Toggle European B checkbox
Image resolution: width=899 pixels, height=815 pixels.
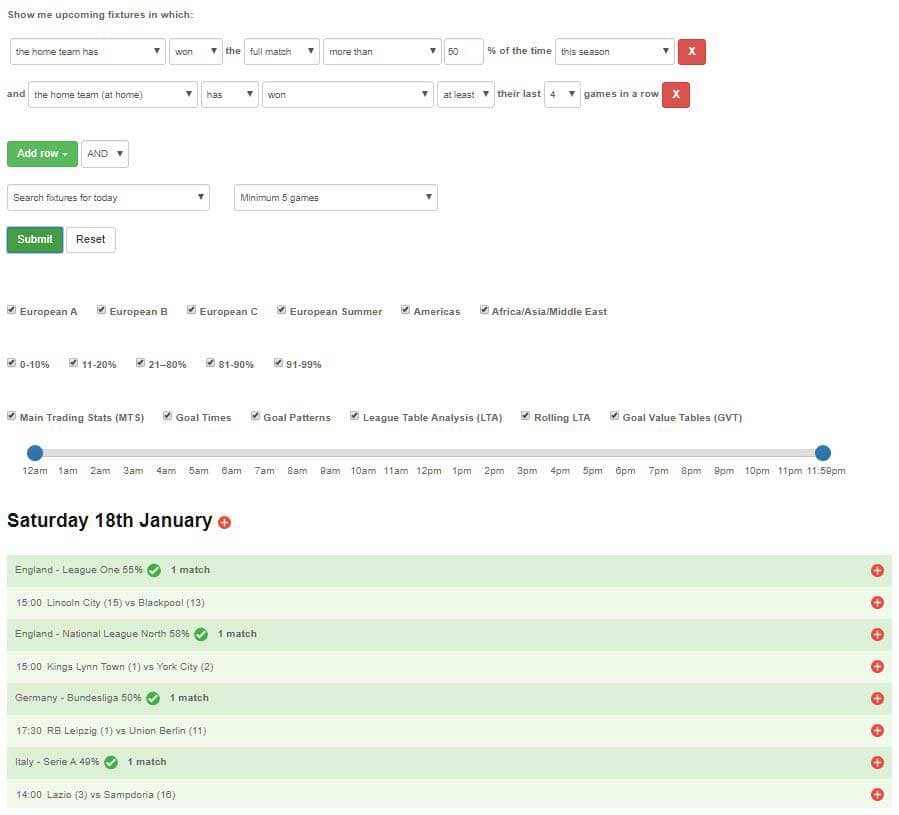(x=101, y=310)
